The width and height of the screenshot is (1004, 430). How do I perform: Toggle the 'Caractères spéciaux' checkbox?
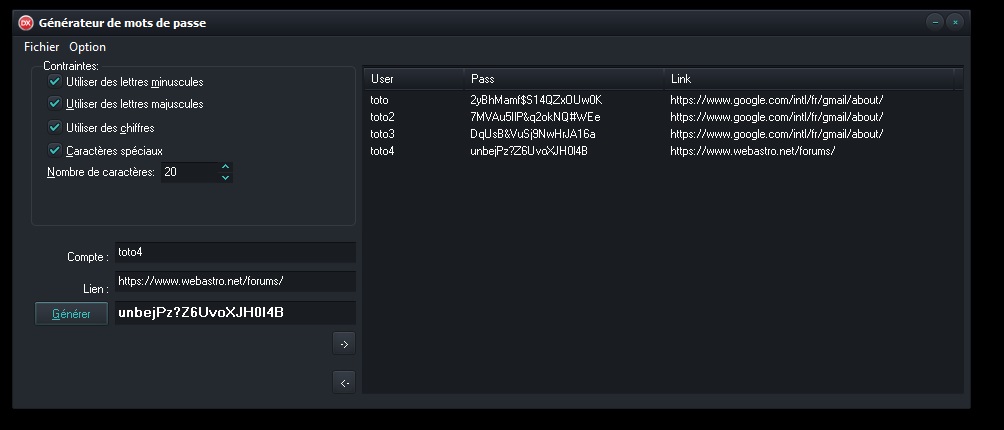[x=55, y=150]
